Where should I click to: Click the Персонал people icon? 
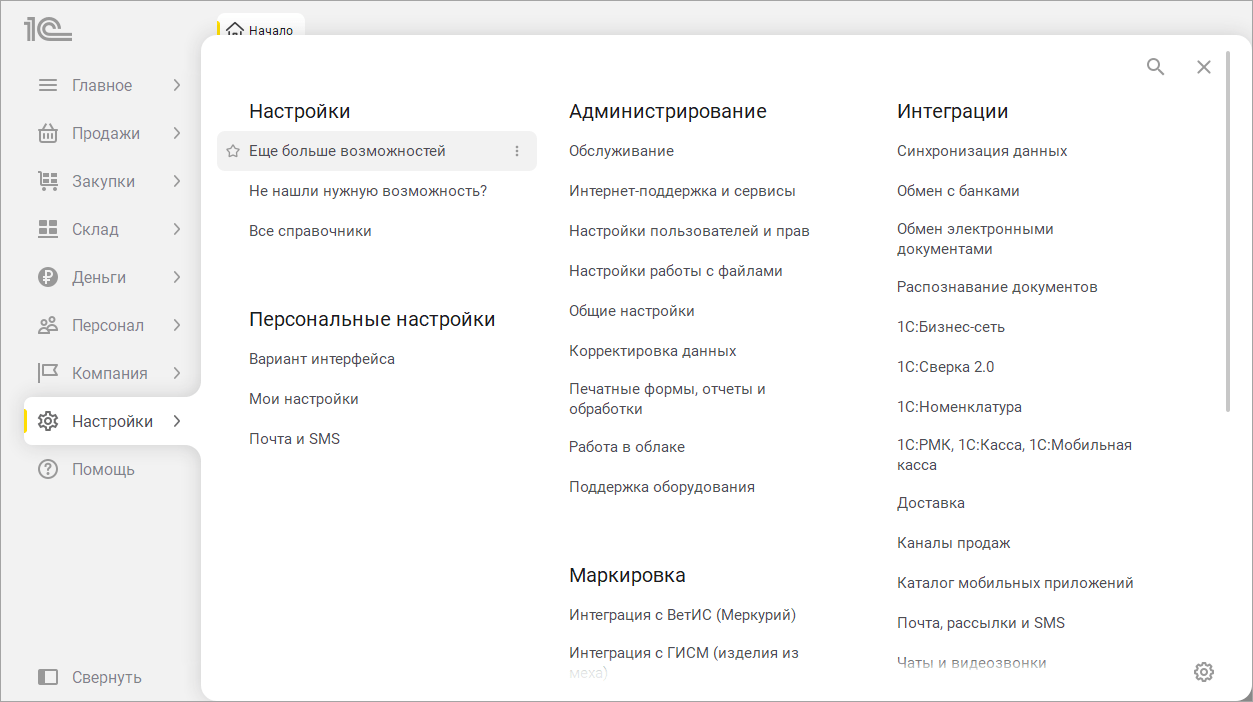pyautogui.click(x=48, y=325)
